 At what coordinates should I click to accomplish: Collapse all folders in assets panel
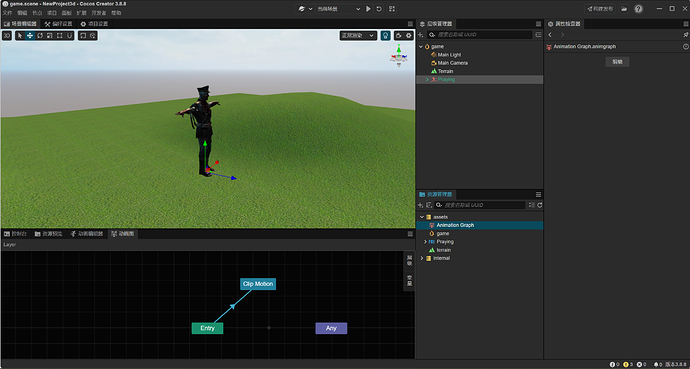[532, 205]
